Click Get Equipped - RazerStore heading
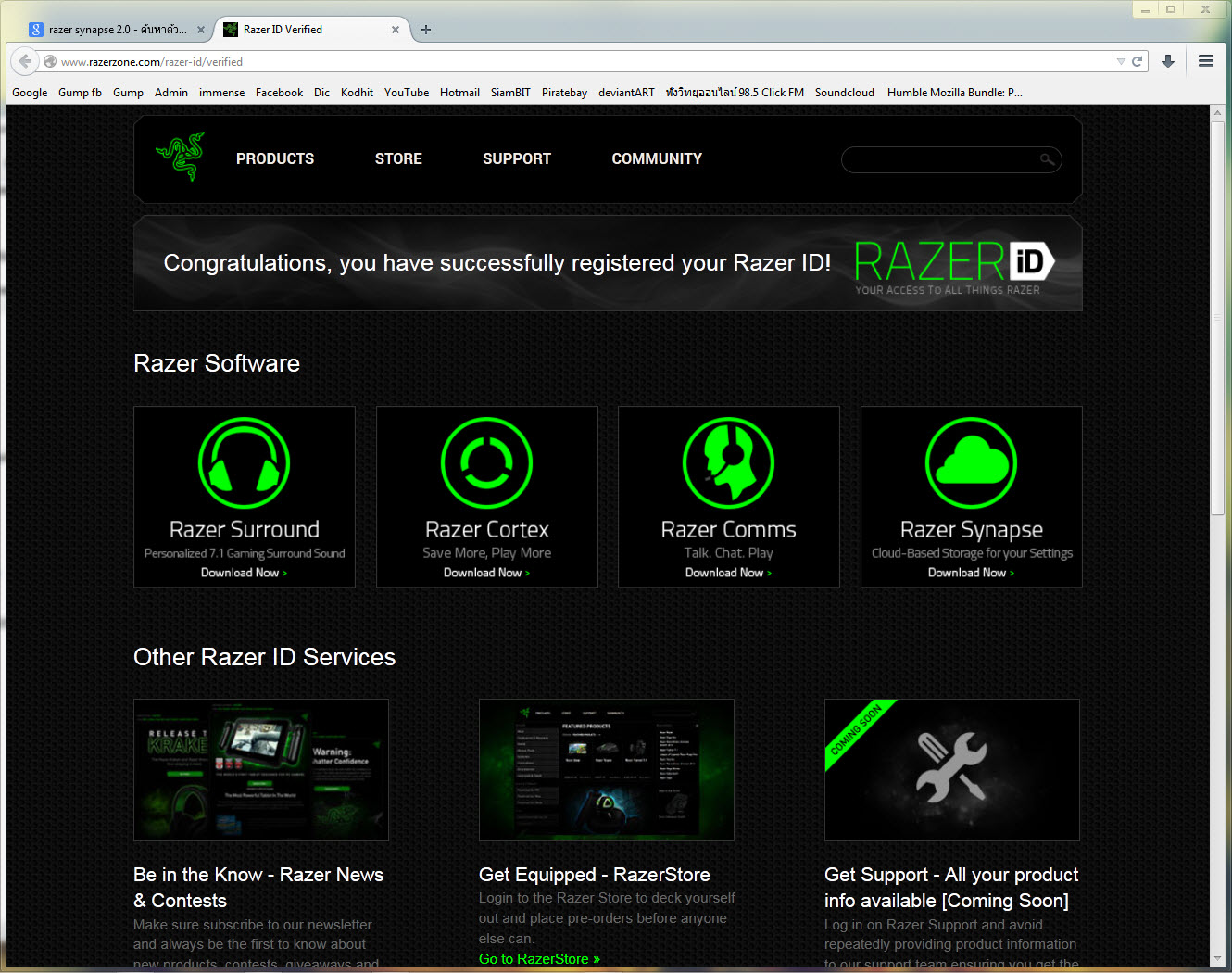Screen dimensions: 1232x973 595,875
